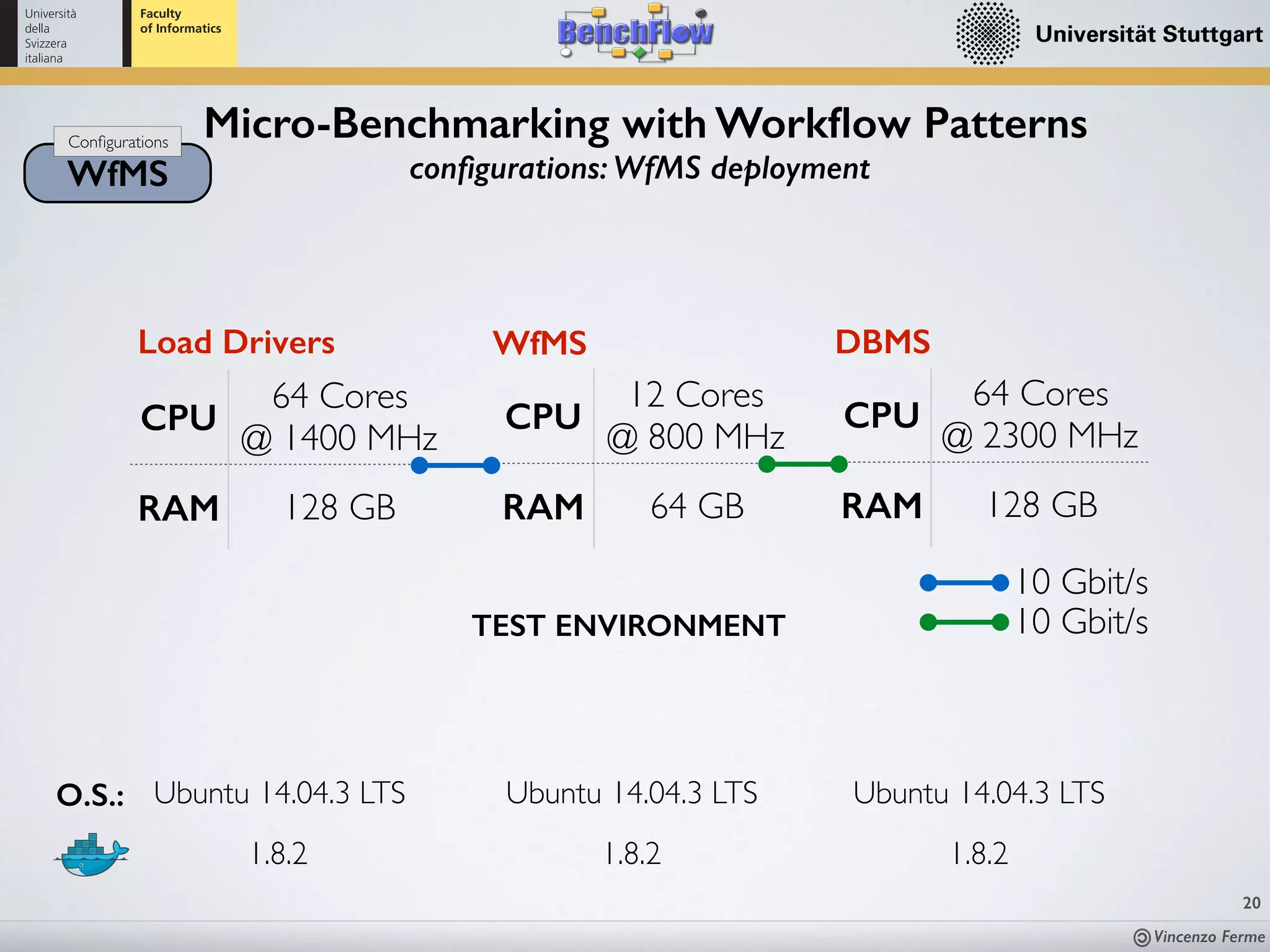The height and width of the screenshot is (952, 1270).
Task: Click the red DBMS heading
Action: coord(882,342)
